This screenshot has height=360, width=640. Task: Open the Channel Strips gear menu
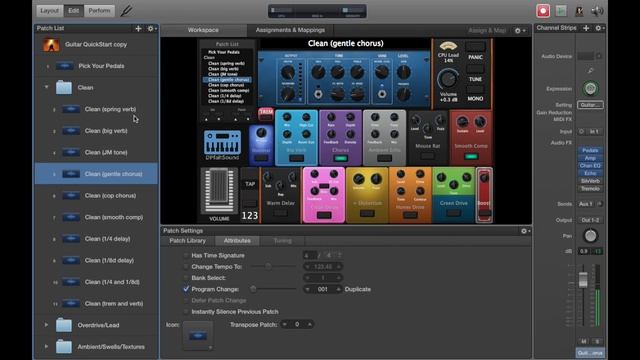[599, 28]
